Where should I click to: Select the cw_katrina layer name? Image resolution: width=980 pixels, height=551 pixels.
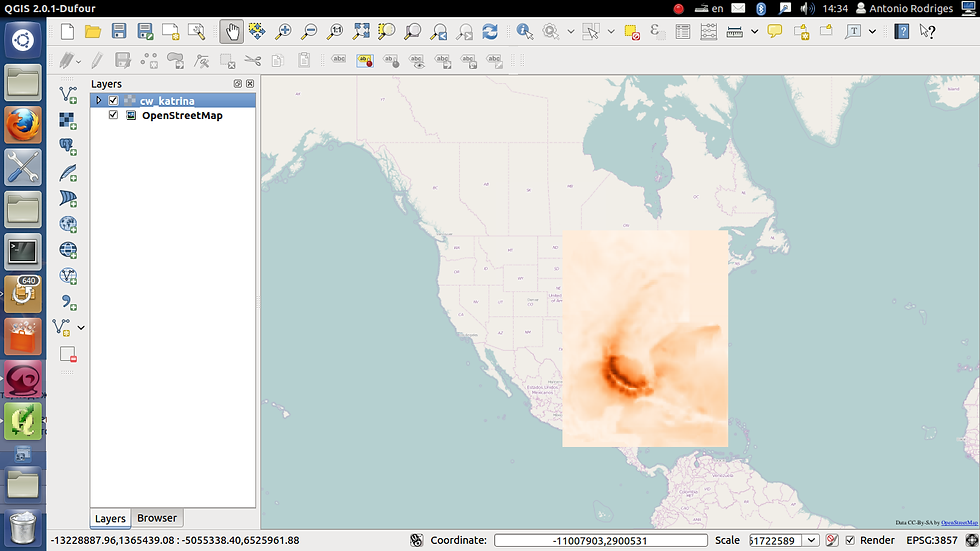(x=167, y=101)
